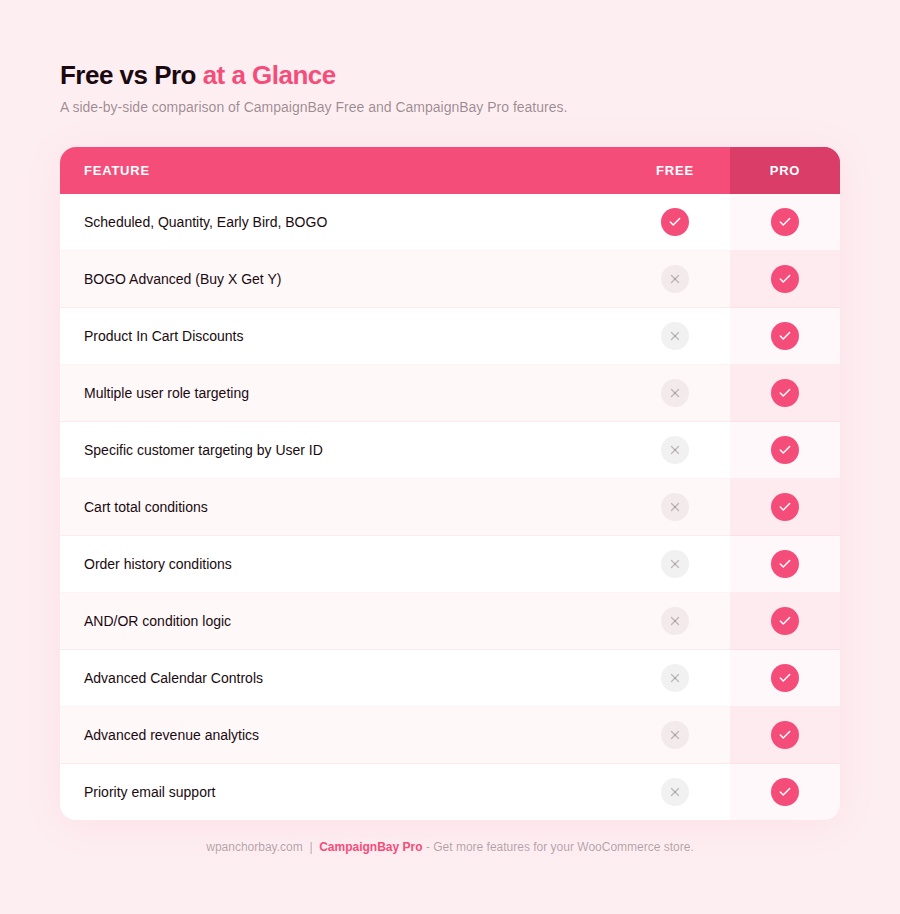Viewport: 900px width, 914px height.
Task: Click the FREE column header
Action: tap(675, 171)
